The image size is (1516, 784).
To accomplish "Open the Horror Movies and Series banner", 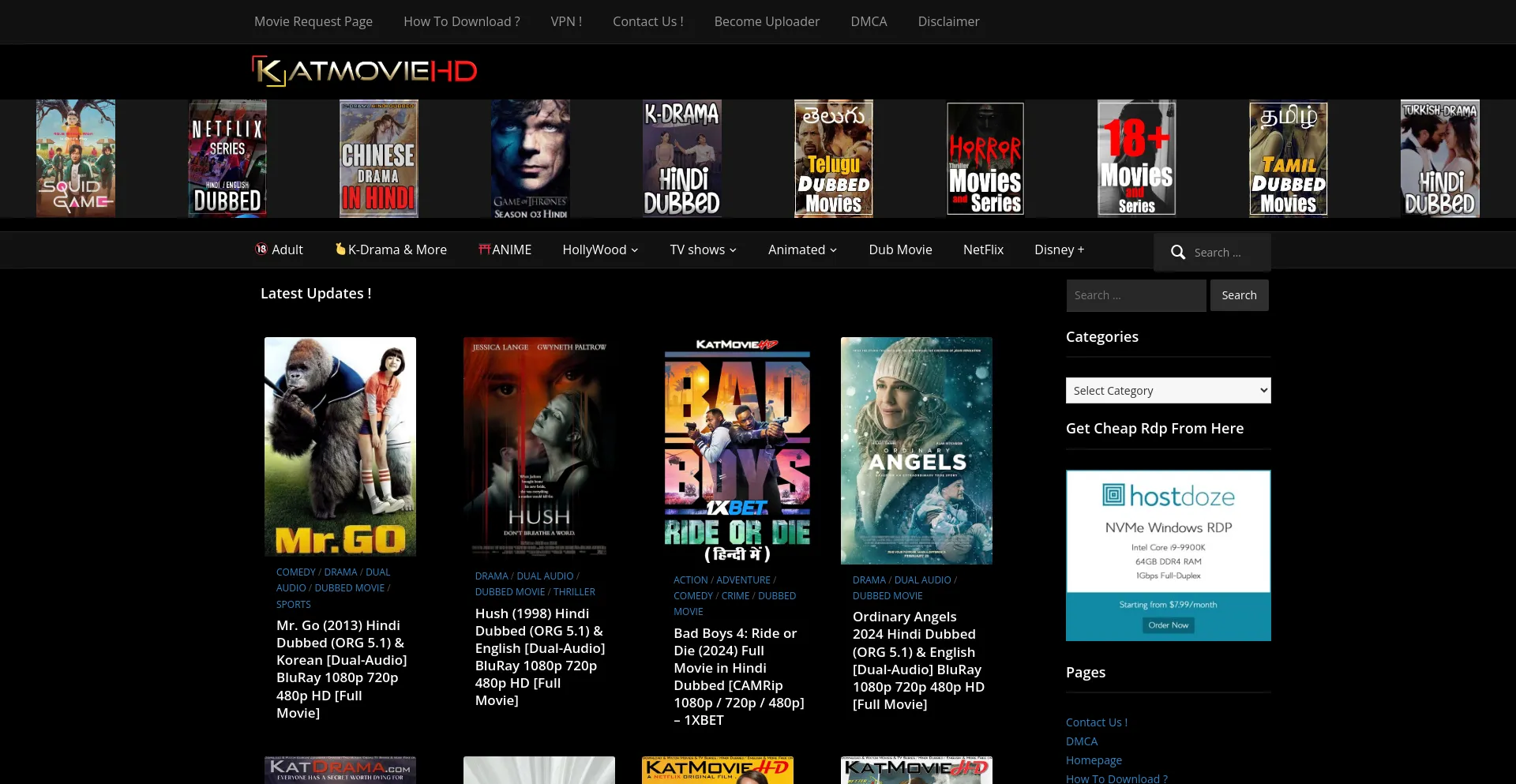I will tap(985, 158).
